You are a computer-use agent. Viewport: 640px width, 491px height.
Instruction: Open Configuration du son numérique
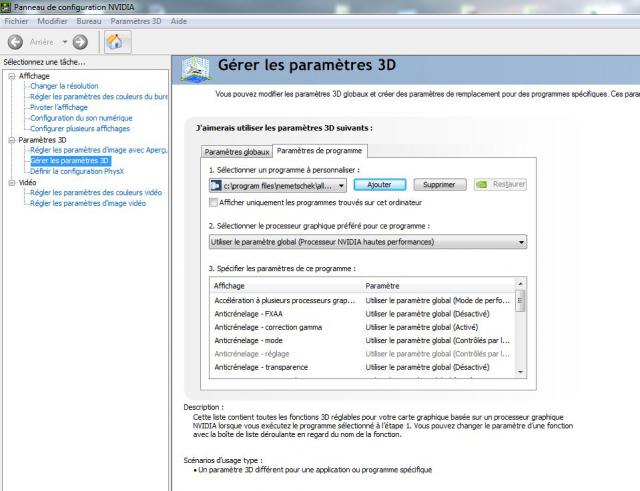coord(81,118)
